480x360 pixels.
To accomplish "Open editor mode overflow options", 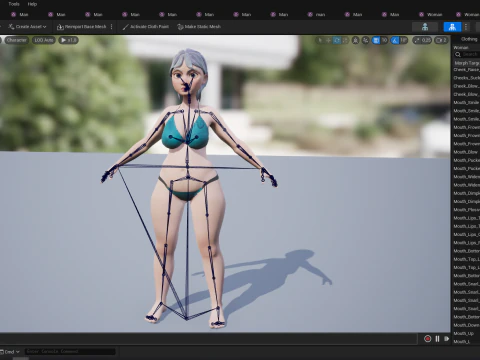I will click(466, 27).
